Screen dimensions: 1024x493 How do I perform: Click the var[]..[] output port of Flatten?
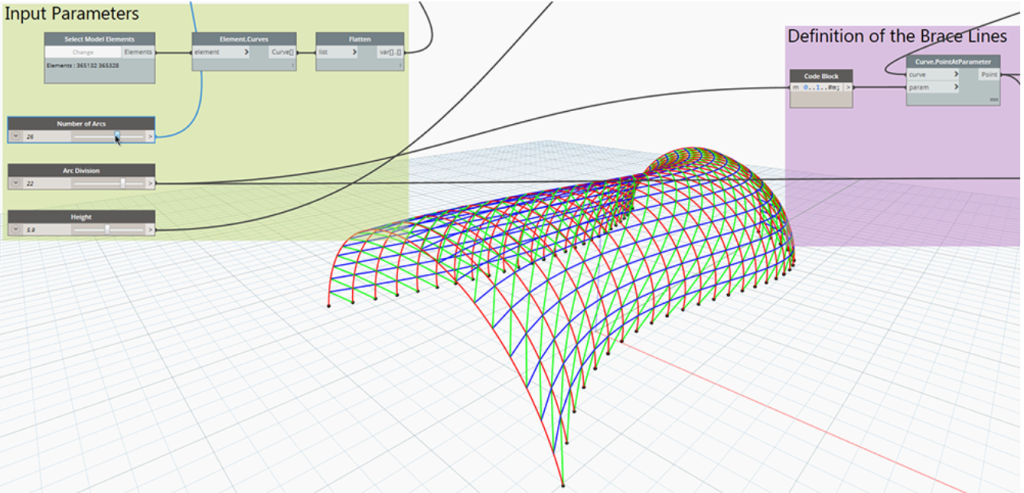(x=391, y=52)
